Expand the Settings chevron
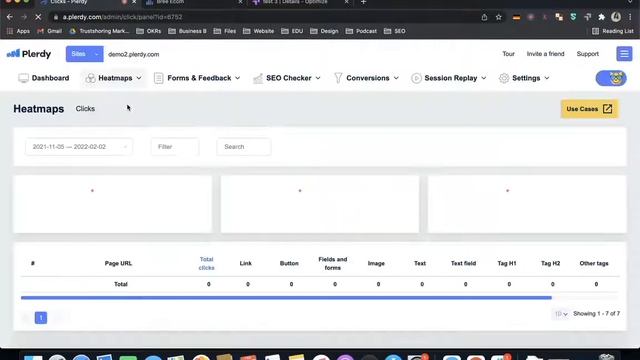This screenshot has width=640, height=360. [x=547, y=78]
